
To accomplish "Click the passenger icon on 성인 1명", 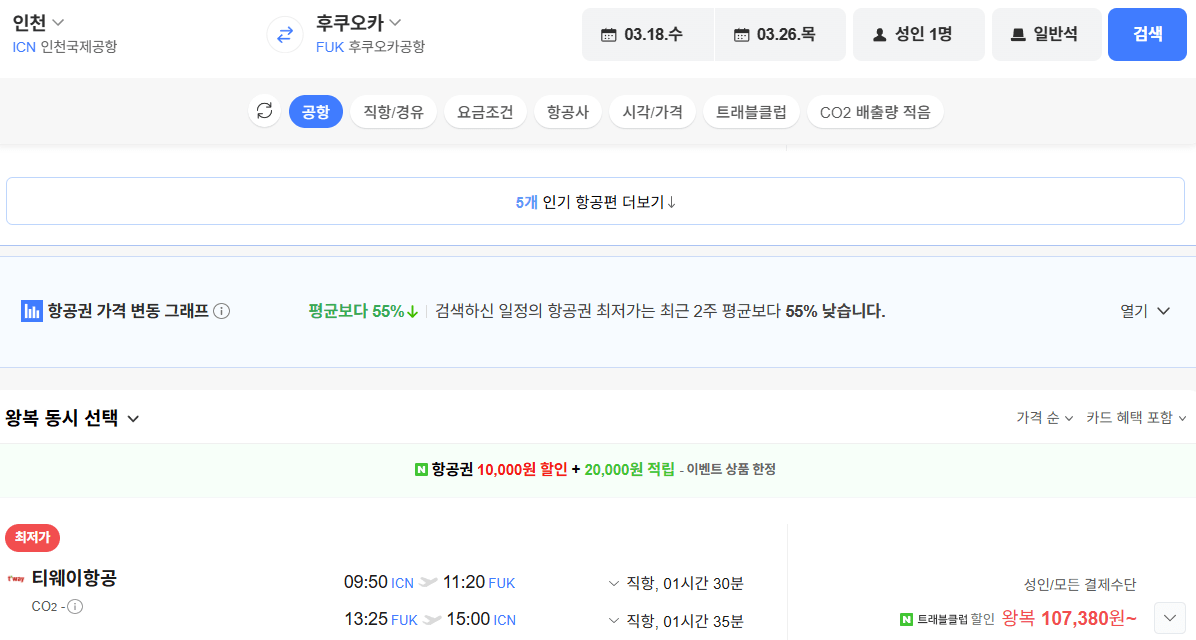I will (878, 33).
